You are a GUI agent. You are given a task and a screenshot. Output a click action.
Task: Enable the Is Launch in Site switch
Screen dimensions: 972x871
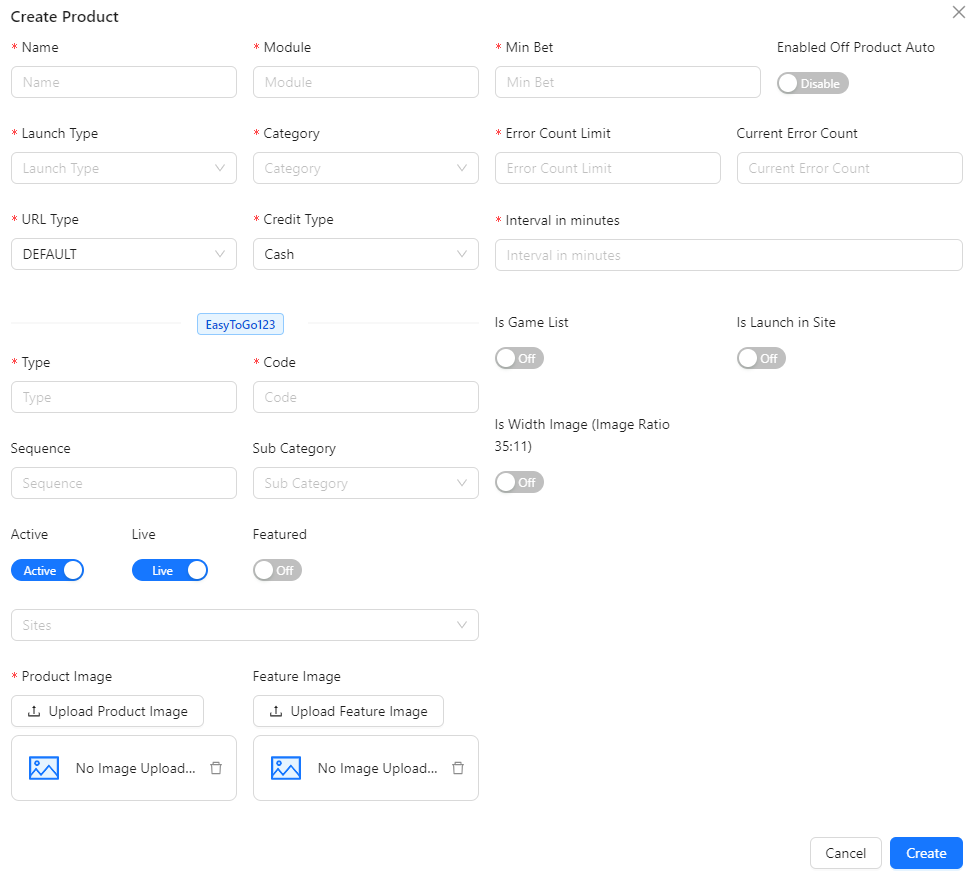761,358
